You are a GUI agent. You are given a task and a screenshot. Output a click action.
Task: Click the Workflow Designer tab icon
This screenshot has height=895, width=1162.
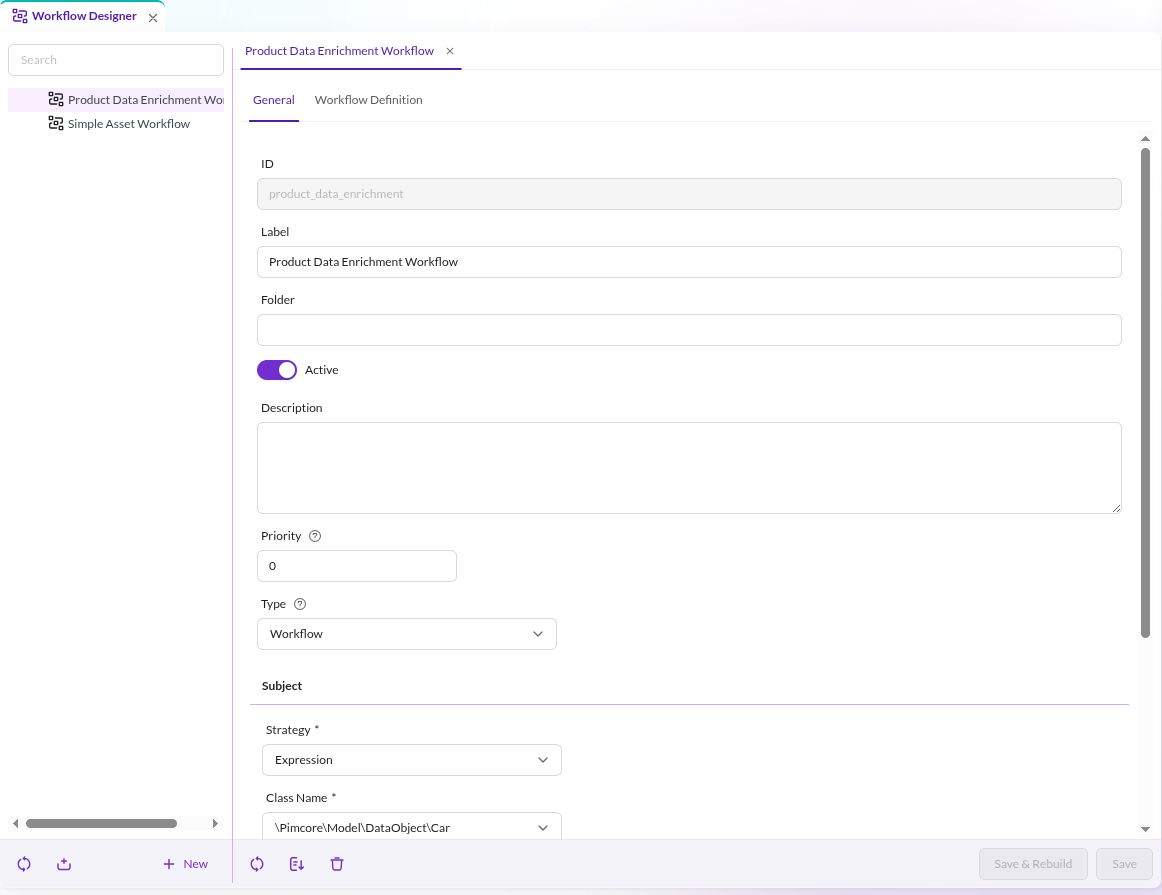click(20, 16)
